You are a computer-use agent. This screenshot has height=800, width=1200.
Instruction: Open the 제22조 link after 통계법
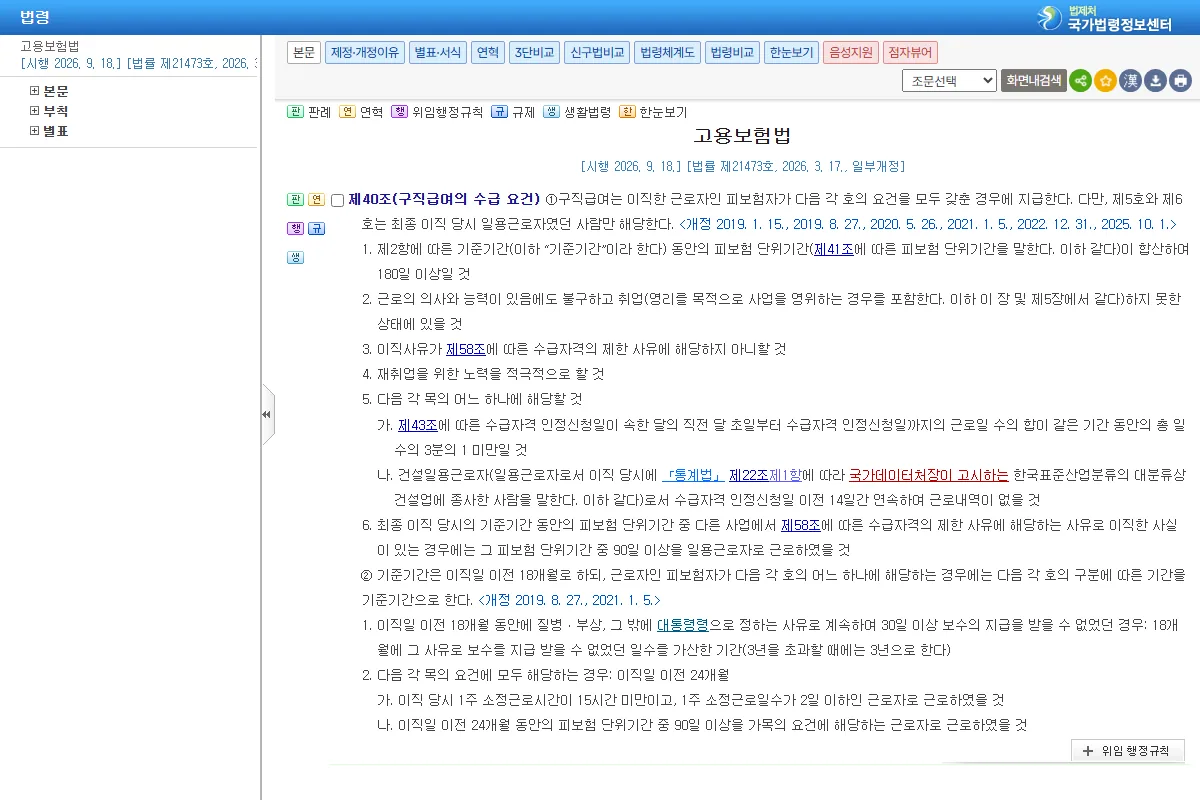coord(748,475)
